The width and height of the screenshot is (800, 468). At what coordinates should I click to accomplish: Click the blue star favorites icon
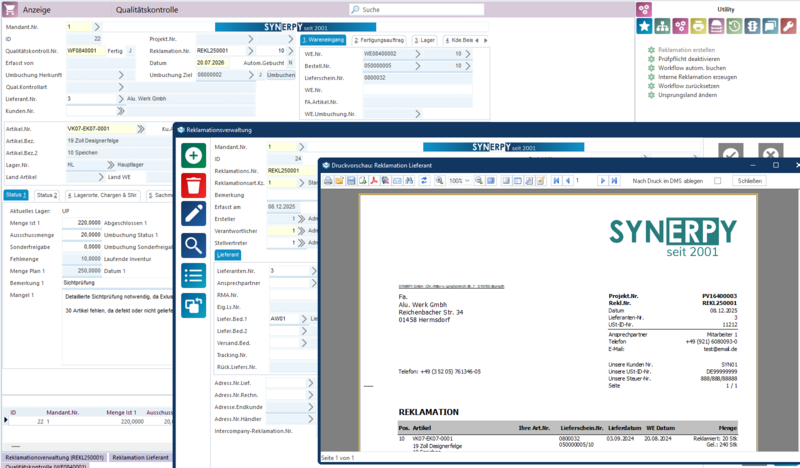(645, 26)
